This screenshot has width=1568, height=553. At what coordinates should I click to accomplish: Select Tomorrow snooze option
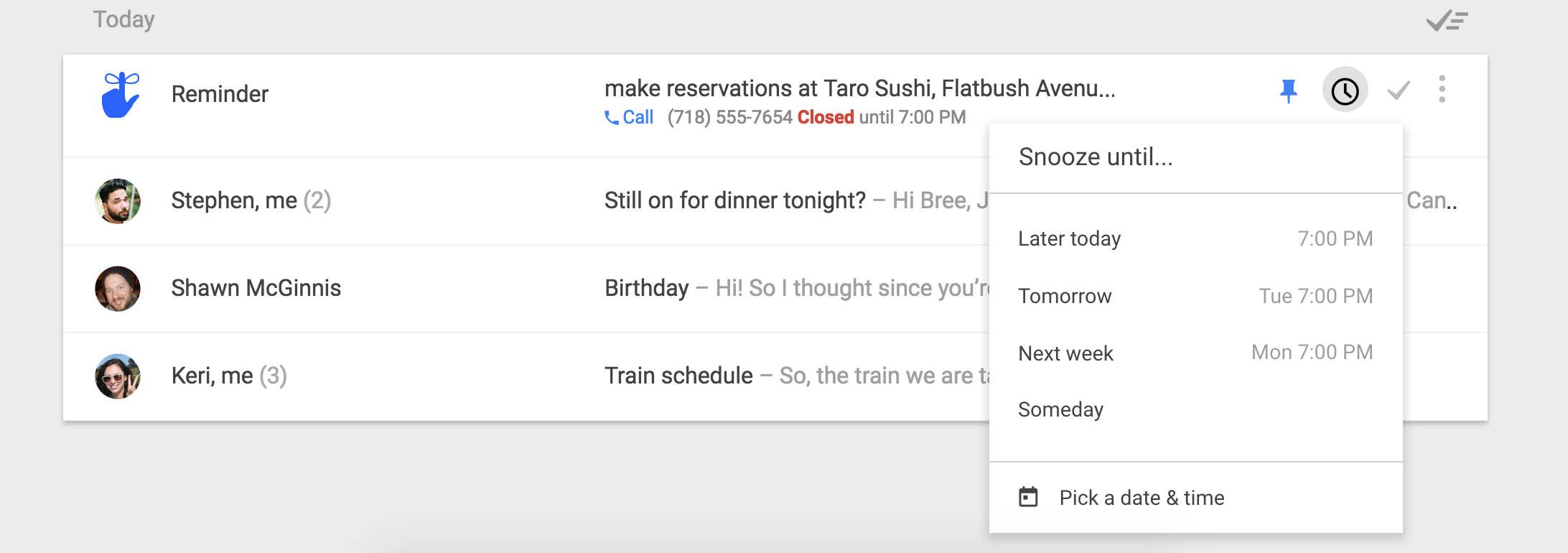click(x=1195, y=296)
